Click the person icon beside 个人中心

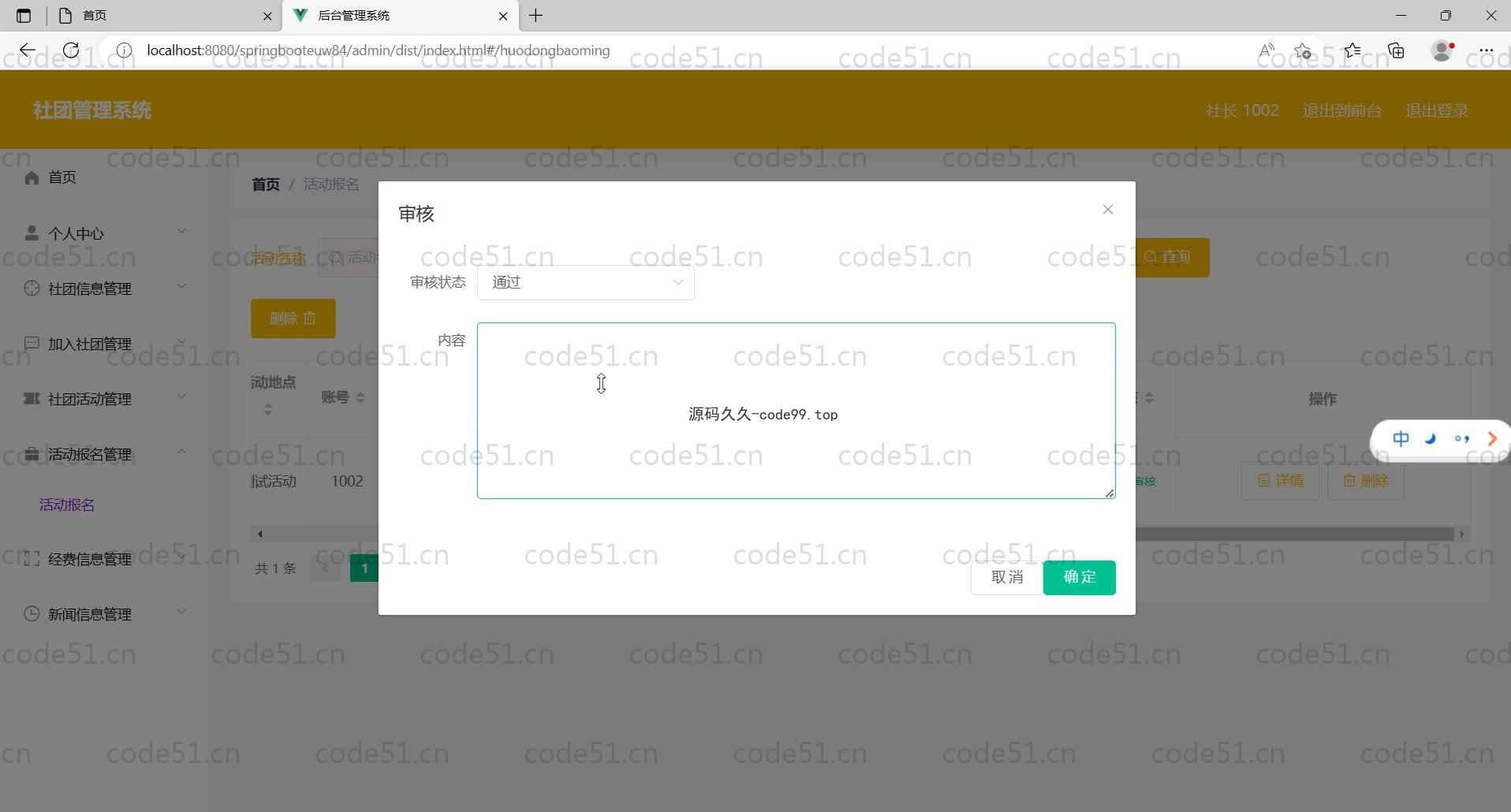32,233
